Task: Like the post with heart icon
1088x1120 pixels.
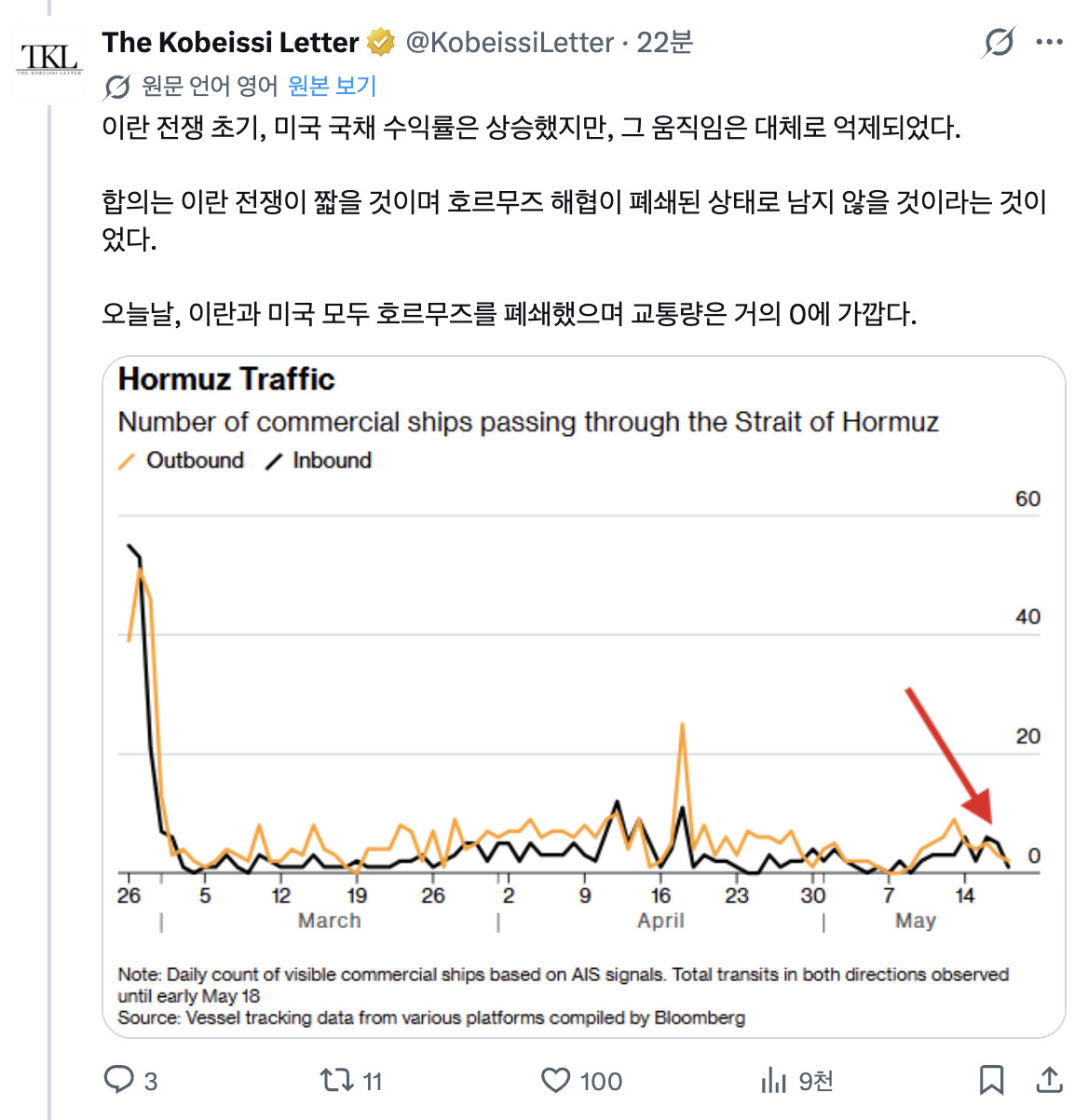Action: [x=556, y=1080]
